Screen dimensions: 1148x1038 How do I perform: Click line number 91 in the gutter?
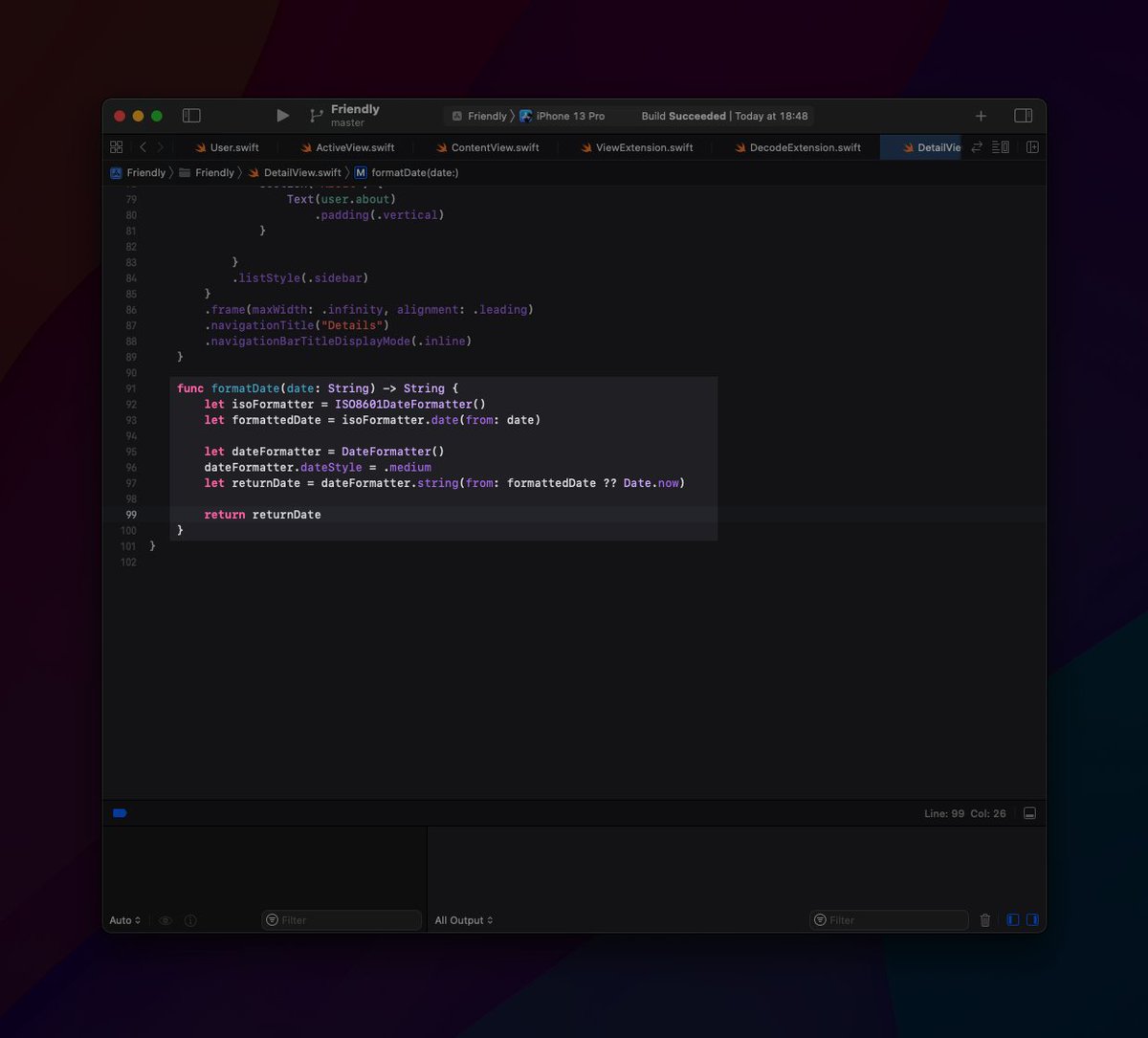(x=131, y=388)
